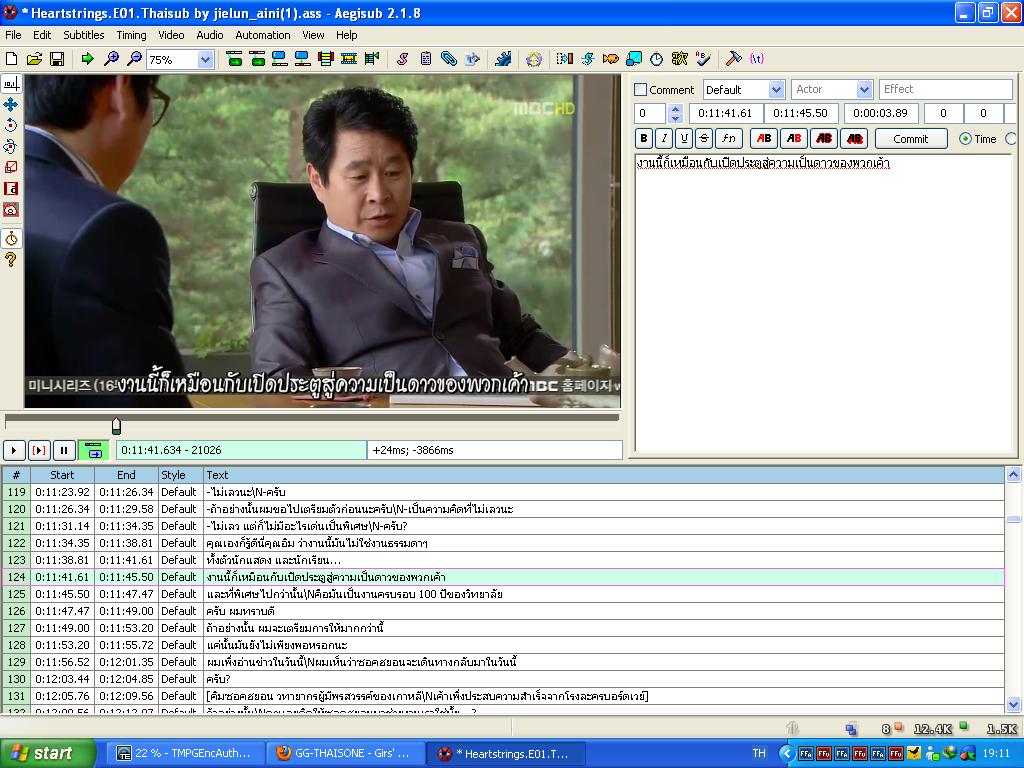1024x768 pixels.
Task: Pause the video playback
Action: point(64,450)
